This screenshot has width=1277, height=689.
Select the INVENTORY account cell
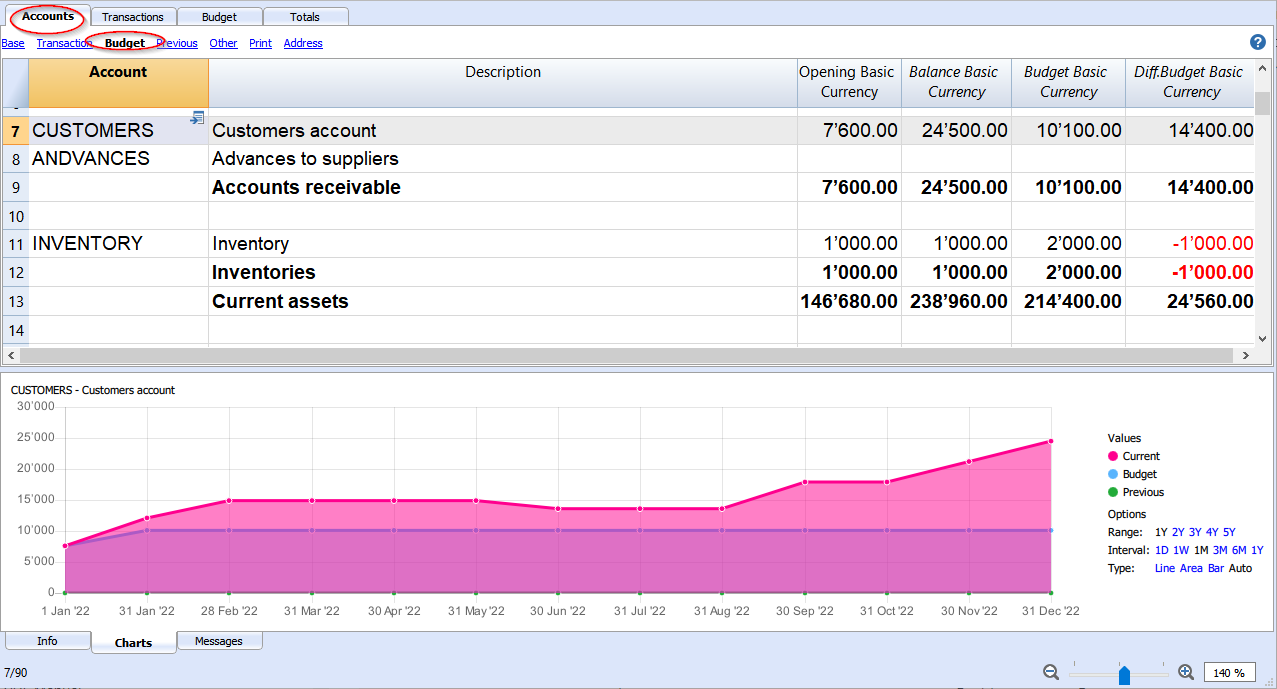point(118,244)
